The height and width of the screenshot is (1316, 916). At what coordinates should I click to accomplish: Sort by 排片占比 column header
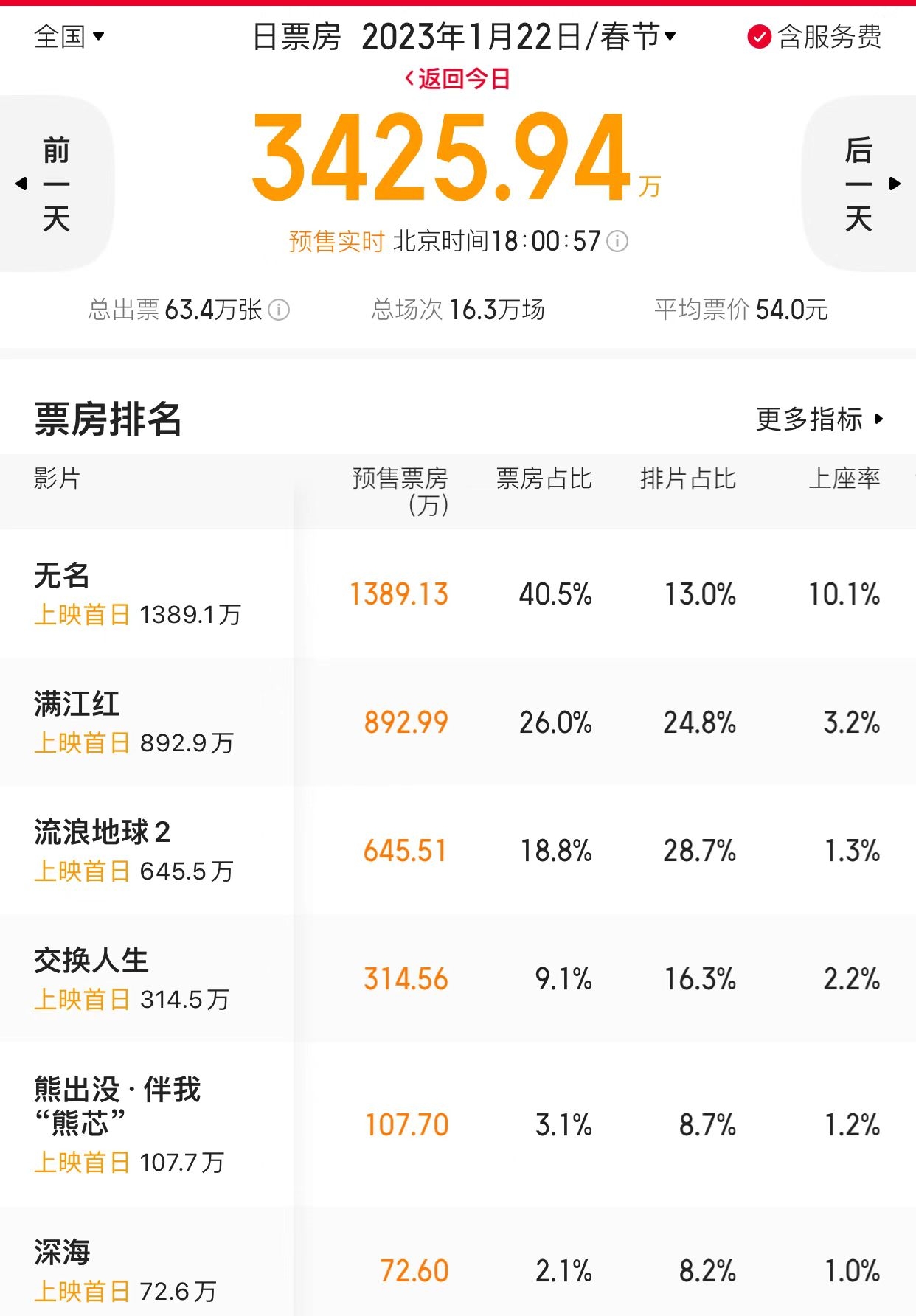point(687,478)
